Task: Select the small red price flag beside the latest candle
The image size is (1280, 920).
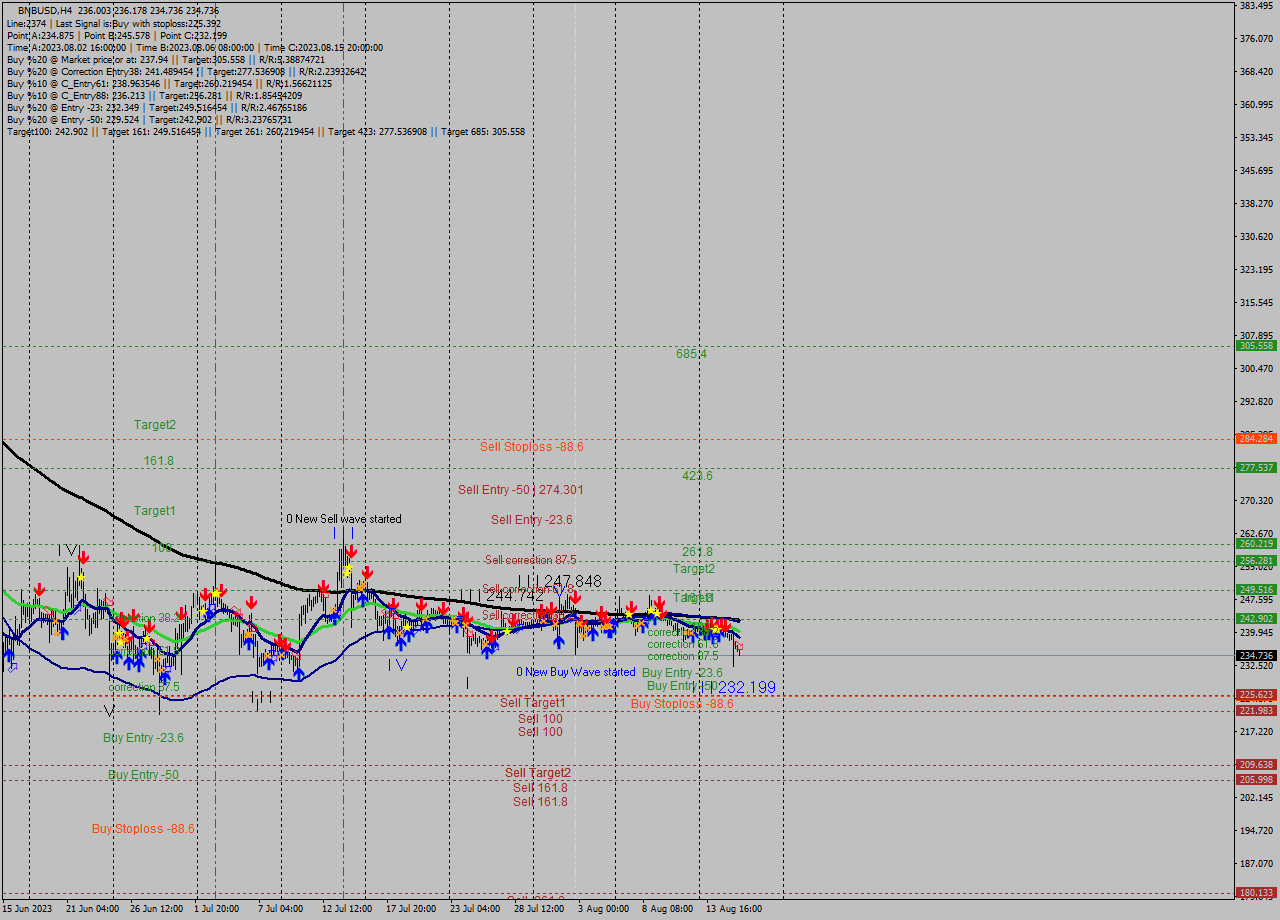Action: (739, 646)
